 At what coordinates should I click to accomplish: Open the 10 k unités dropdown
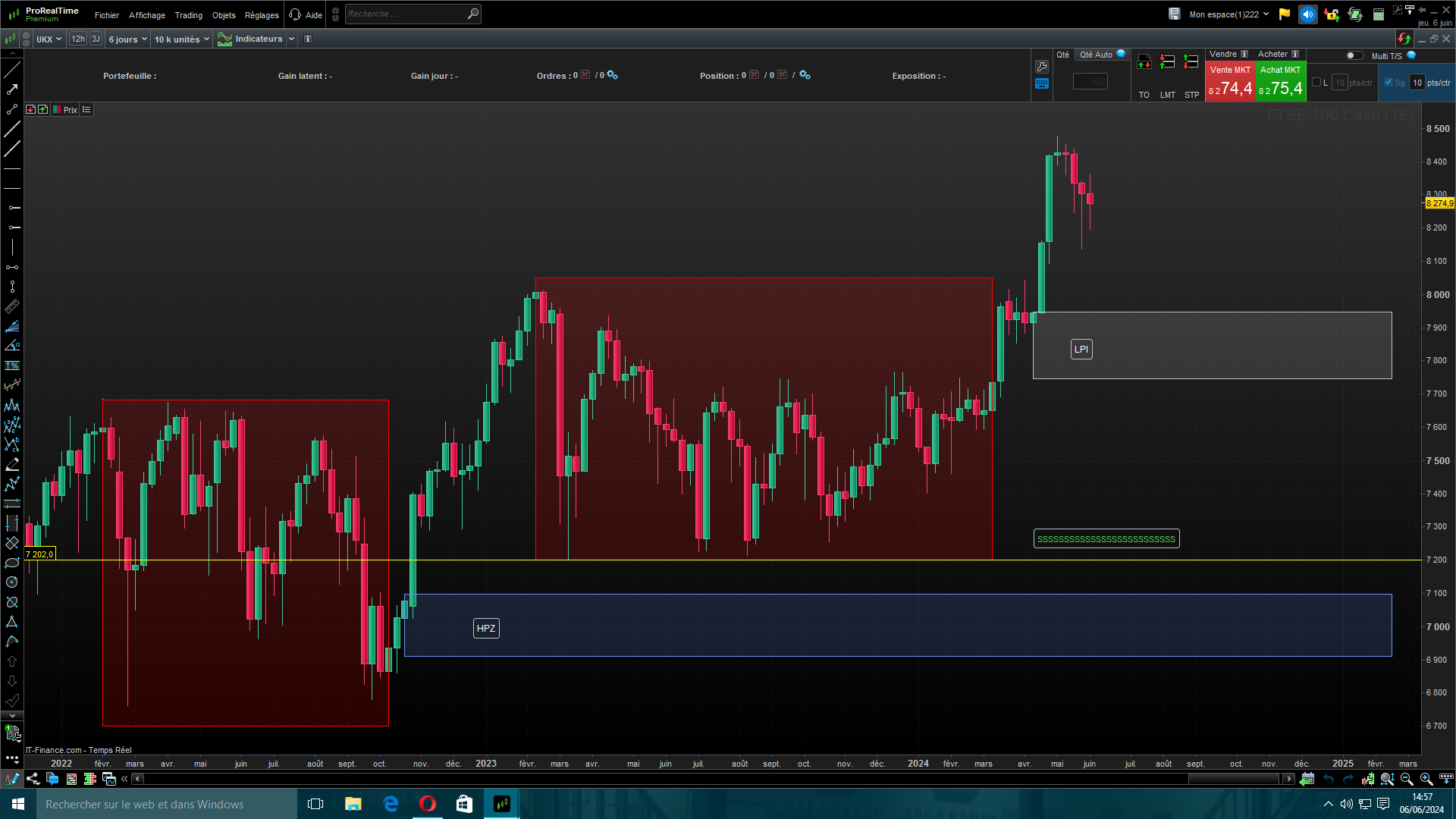181,39
